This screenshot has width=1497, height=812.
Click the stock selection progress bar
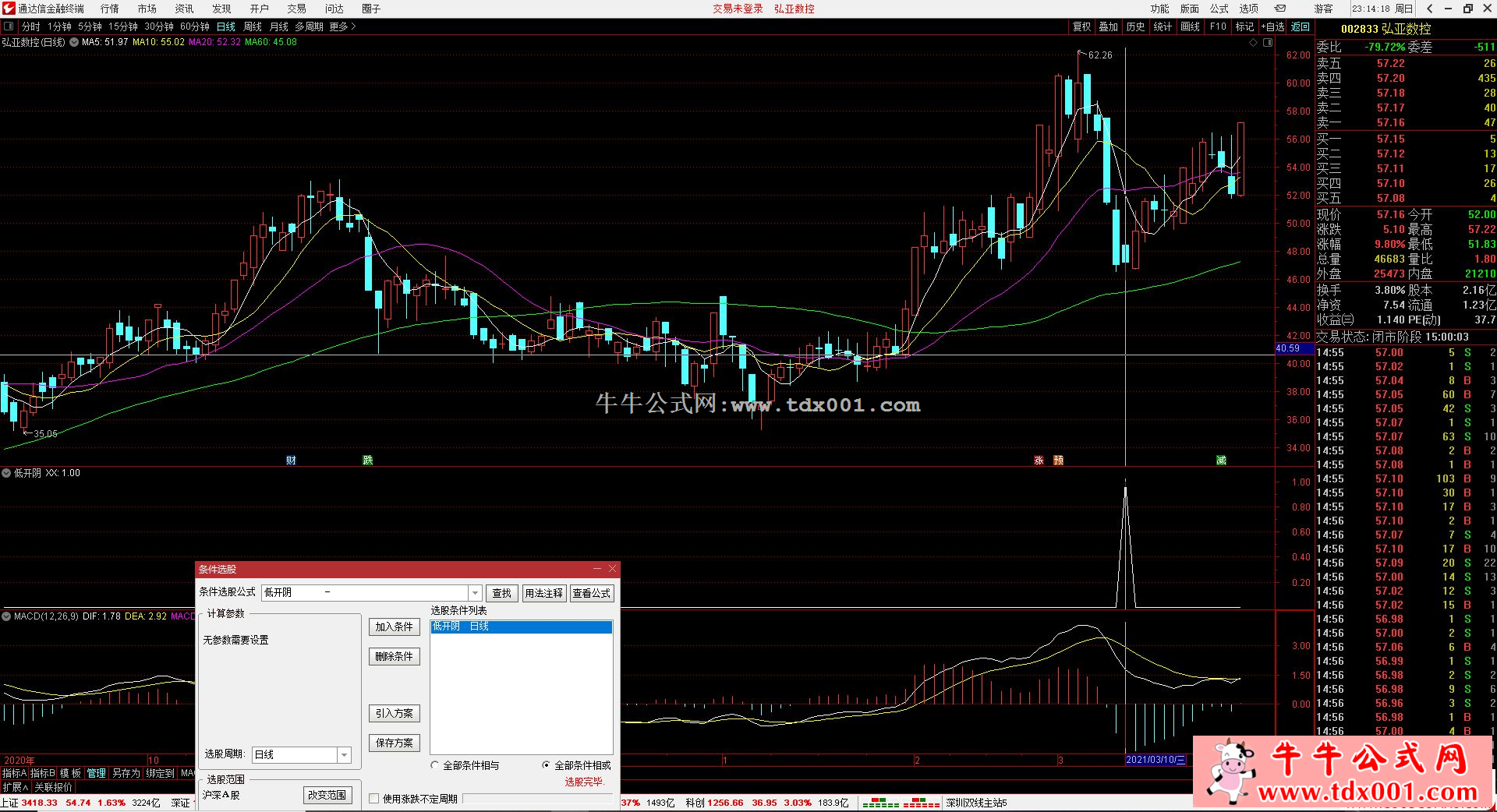537,799
